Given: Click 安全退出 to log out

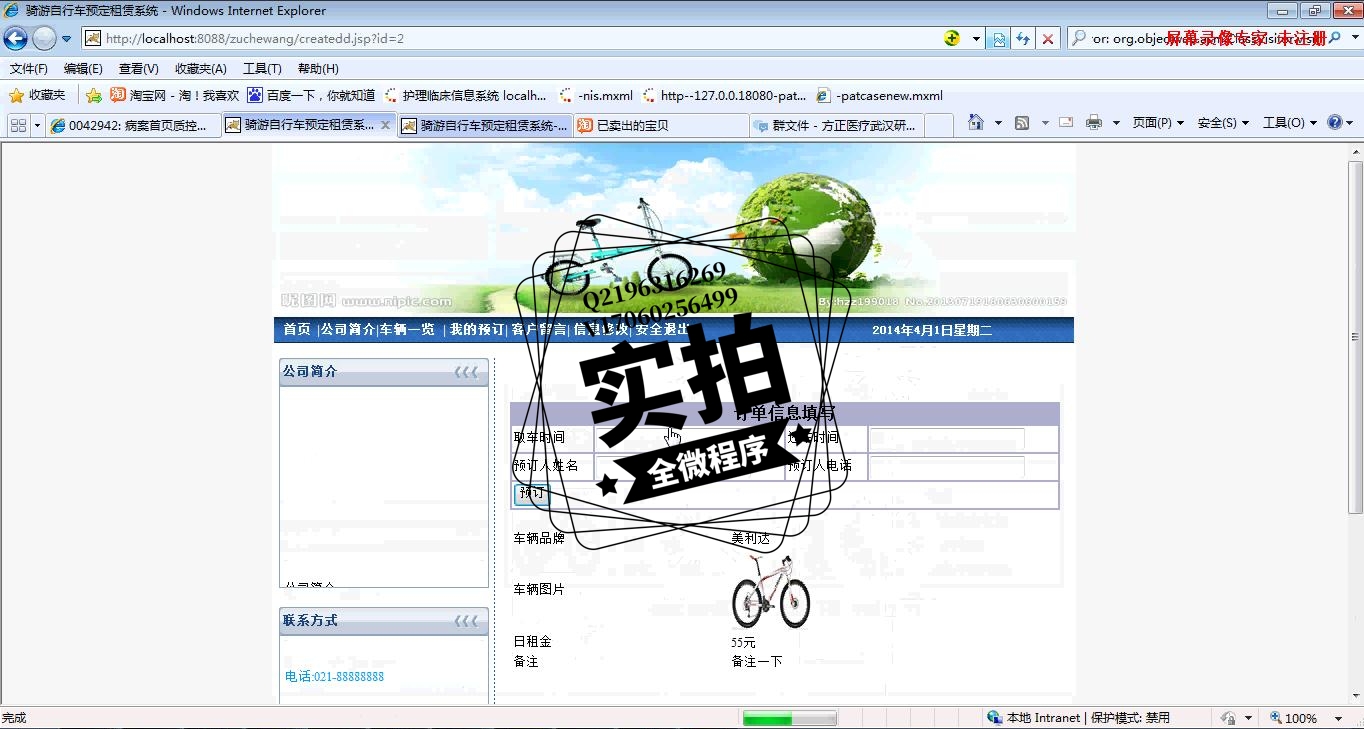Looking at the screenshot, I should [662, 330].
